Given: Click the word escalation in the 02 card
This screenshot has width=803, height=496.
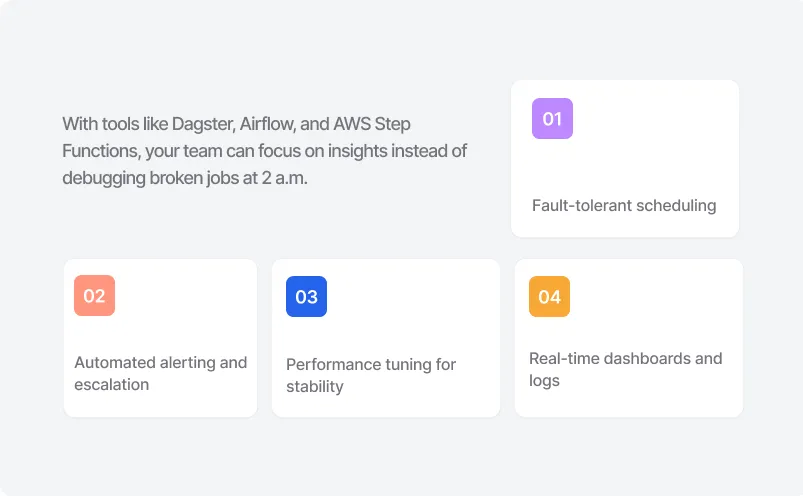Looking at the screenshot, I should tap(111, 385).
